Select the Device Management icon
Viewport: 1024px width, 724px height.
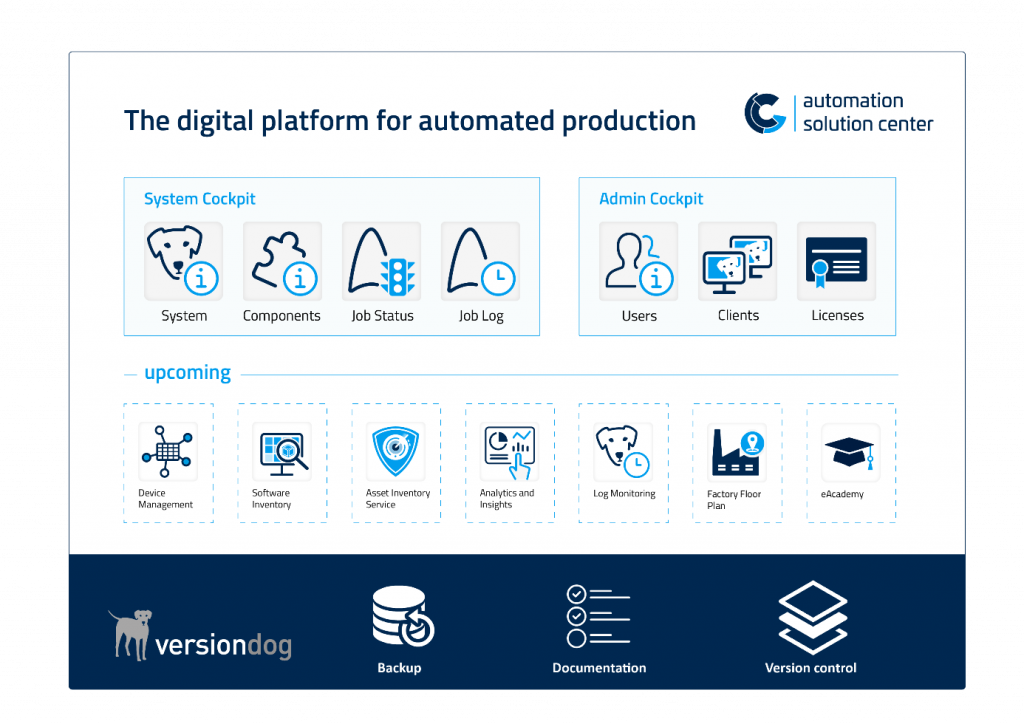point(167,451)
